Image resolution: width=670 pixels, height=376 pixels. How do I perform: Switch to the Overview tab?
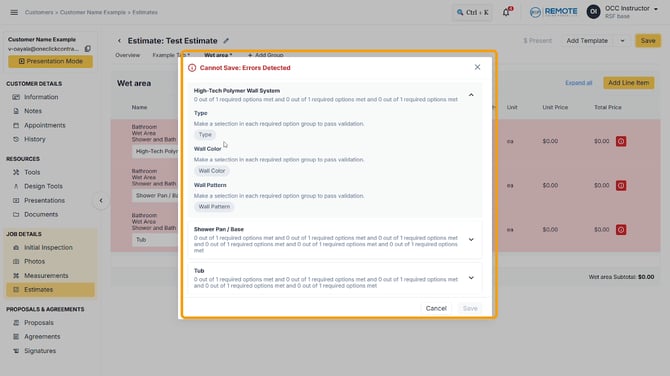pyautogui.click(x=127, y=55)
